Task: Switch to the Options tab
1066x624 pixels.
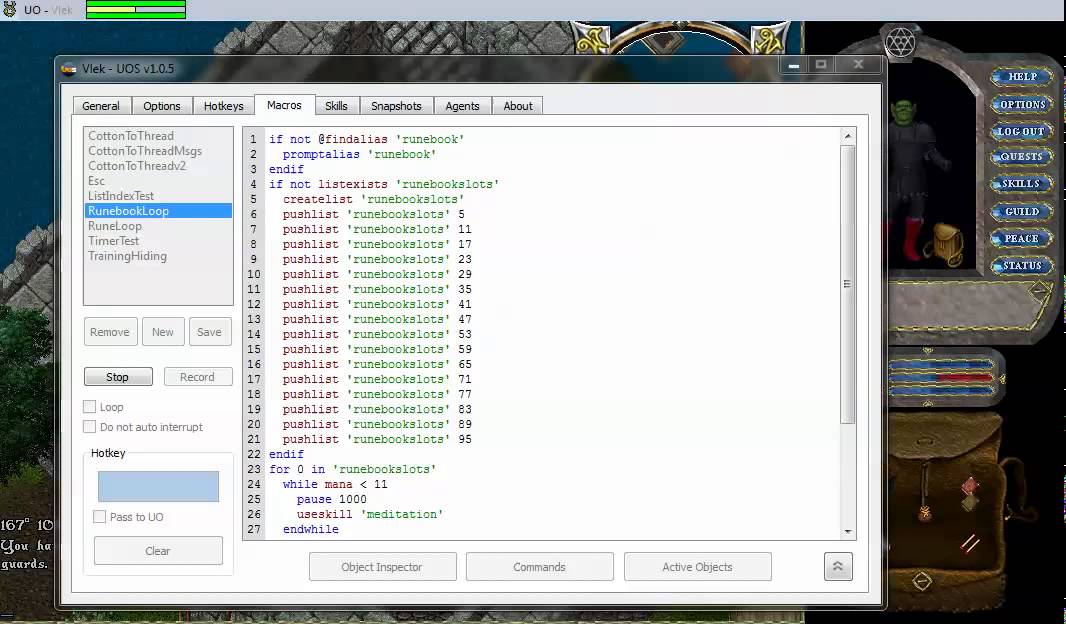Action: tap(162, 106)
